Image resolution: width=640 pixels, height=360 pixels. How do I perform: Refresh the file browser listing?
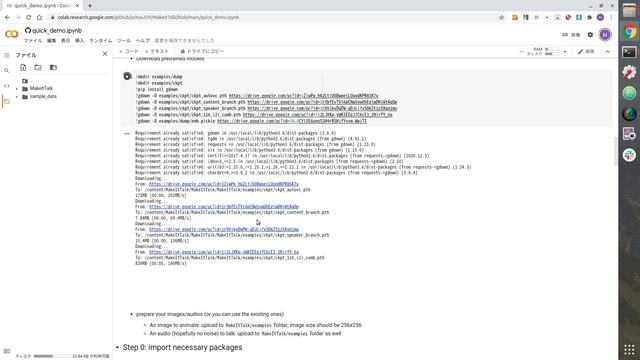point(38,68)
